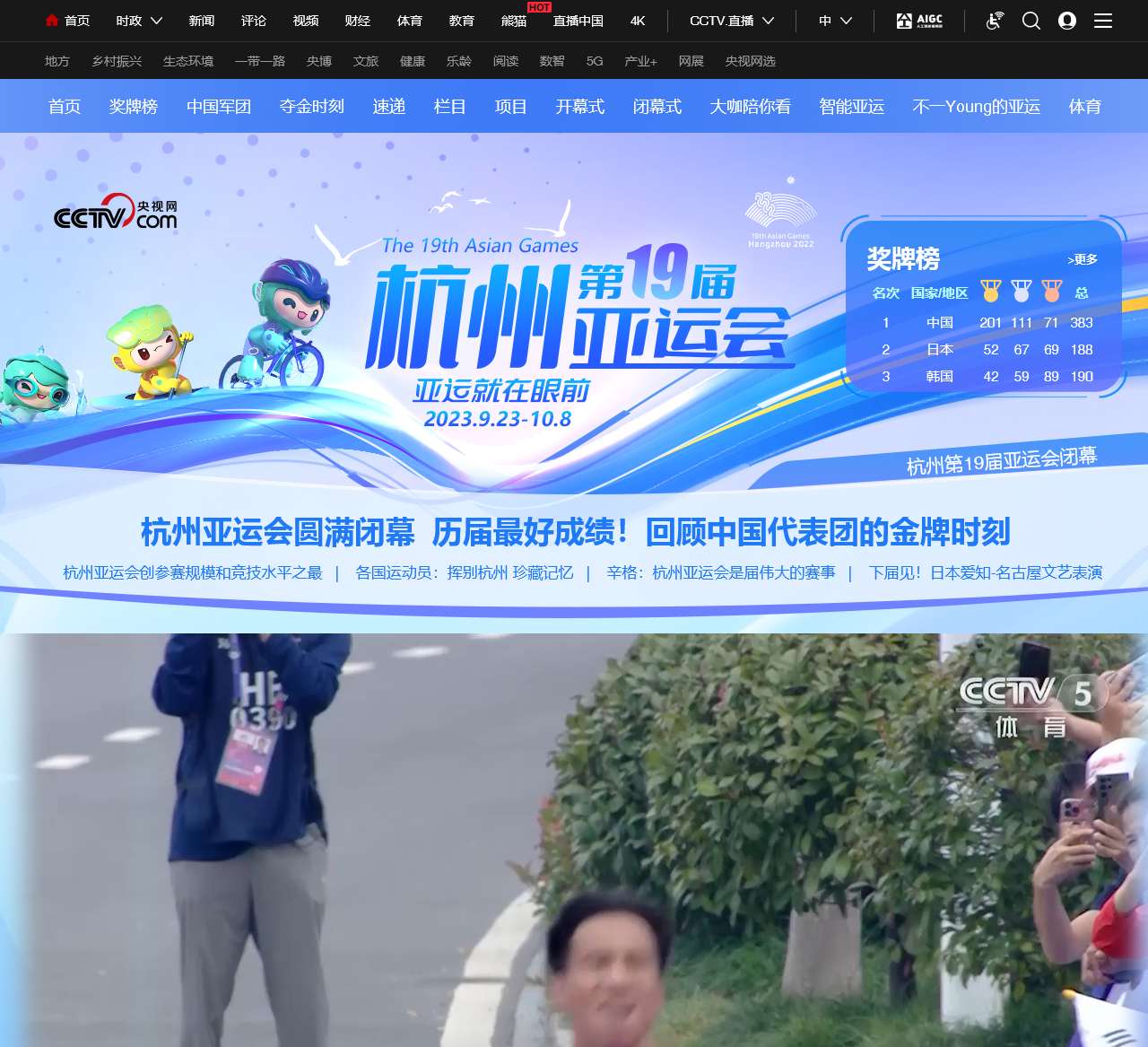Open 体育 in the black top bar
Viewport: 1148px width, 1047px height.
coord(410,20)
